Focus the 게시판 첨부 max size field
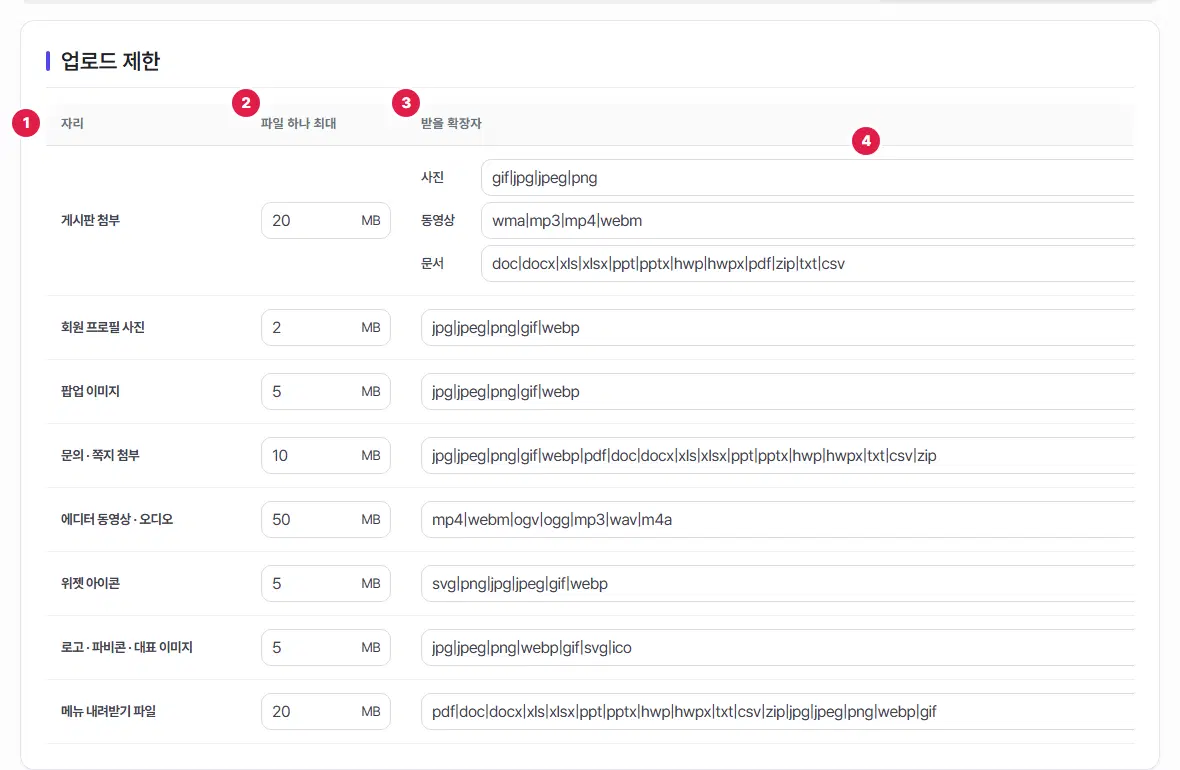The image size is (1180, 770). (x=326, y=221)
